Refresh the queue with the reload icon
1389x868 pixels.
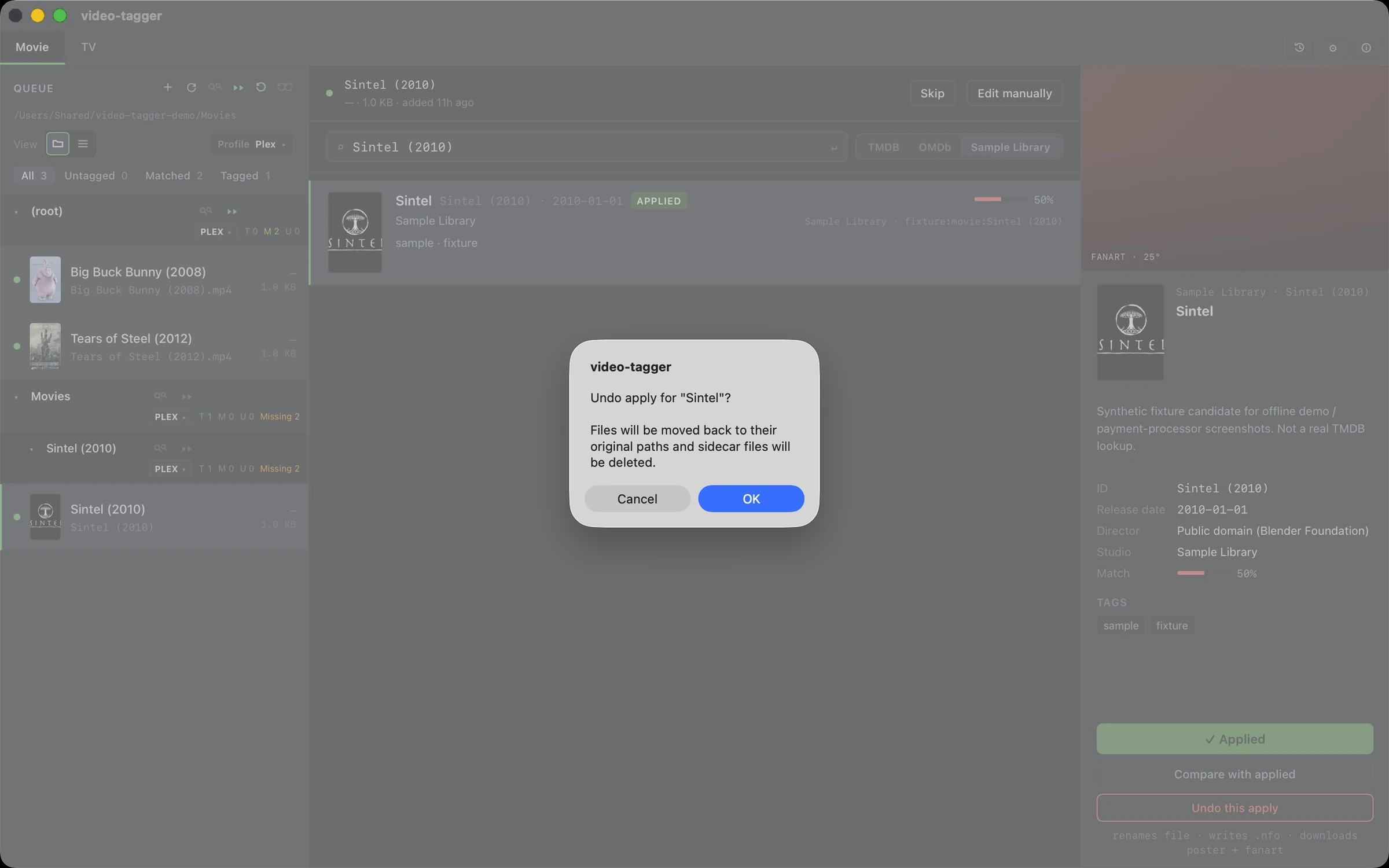tap(191, 87)
